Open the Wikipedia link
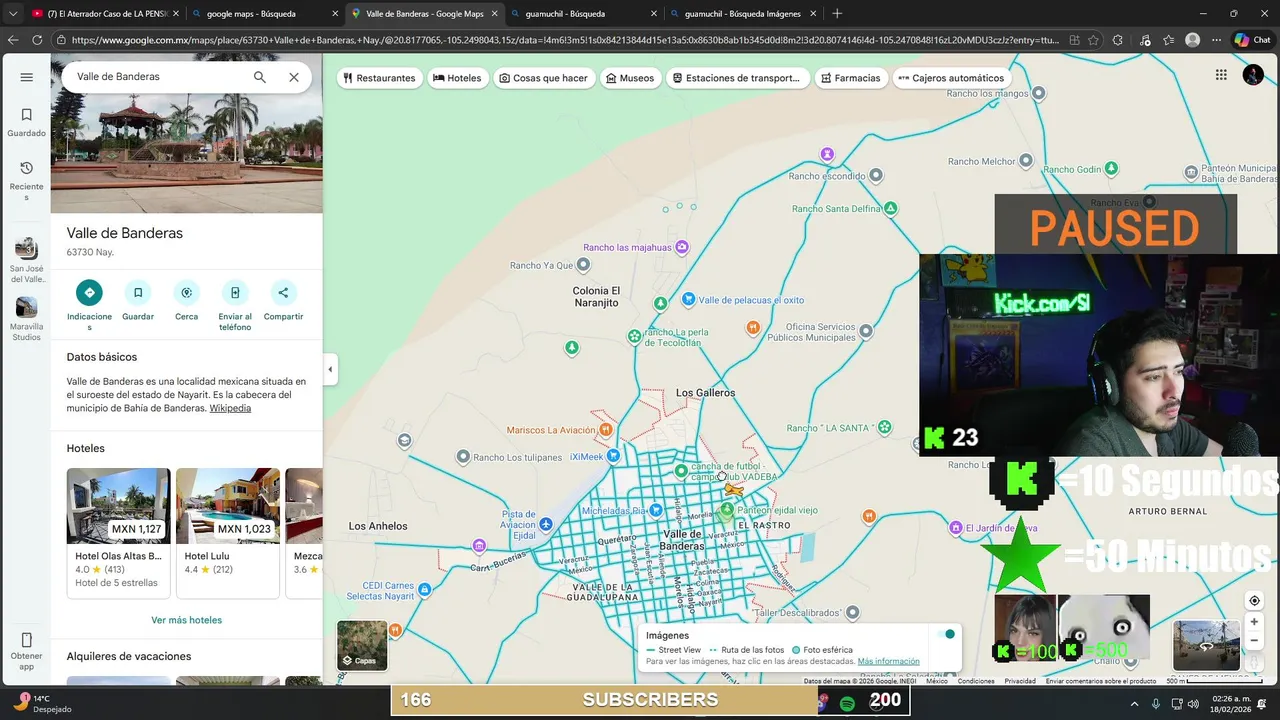 tap(230, 408)
